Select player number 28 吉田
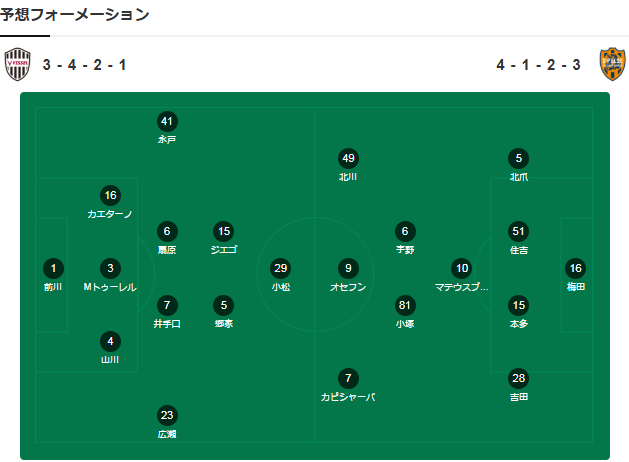The width and height of the screenshot is (629, 462). tap(518, 378)
